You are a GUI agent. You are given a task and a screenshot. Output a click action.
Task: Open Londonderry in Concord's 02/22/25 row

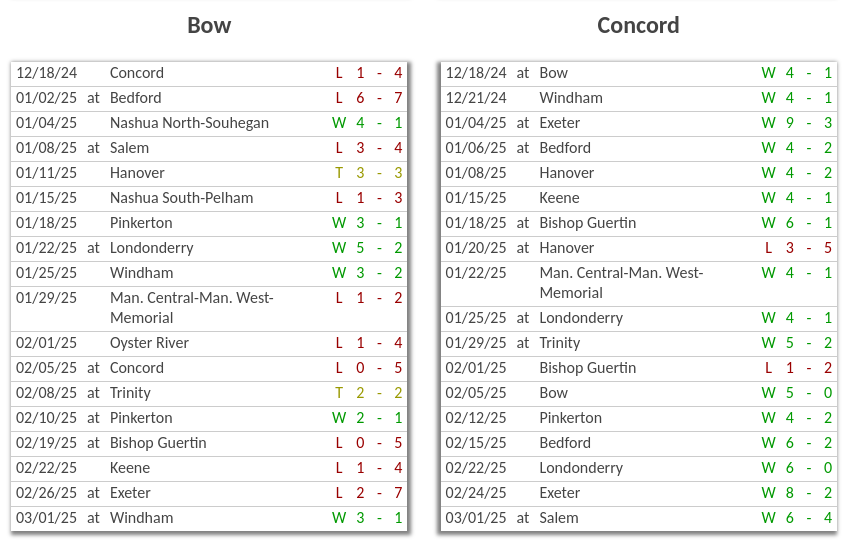[x=581, y=468]
